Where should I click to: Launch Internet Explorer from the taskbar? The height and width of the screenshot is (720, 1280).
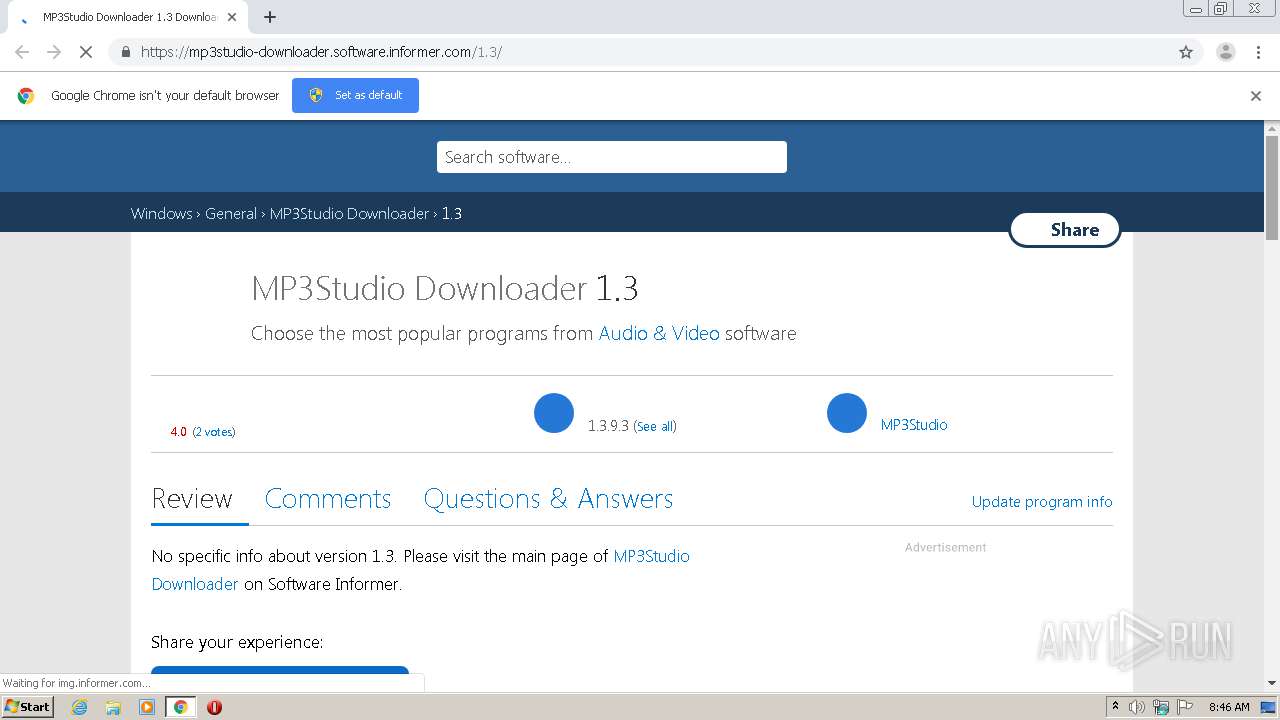point(80,707)
